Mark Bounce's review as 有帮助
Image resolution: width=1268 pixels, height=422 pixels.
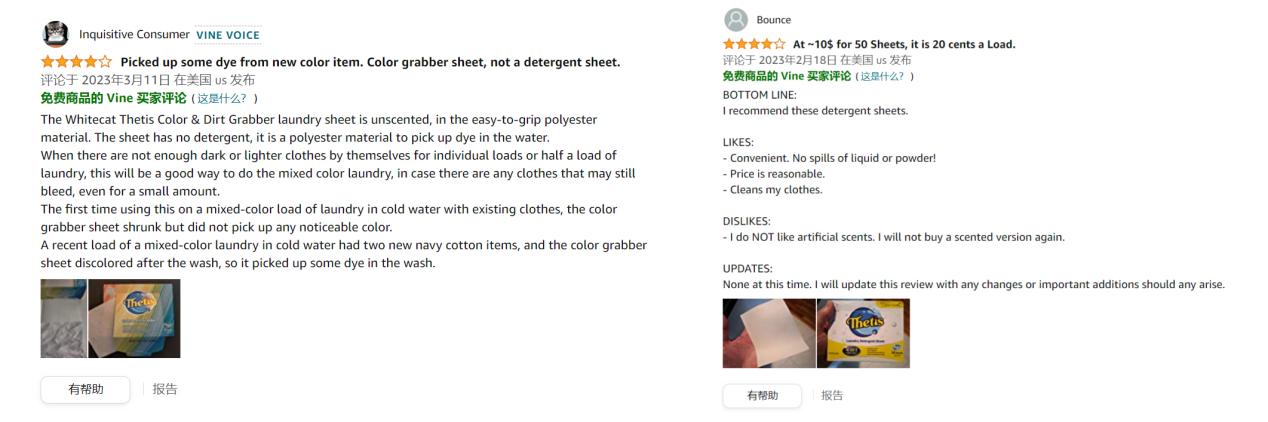click(762, 395)
